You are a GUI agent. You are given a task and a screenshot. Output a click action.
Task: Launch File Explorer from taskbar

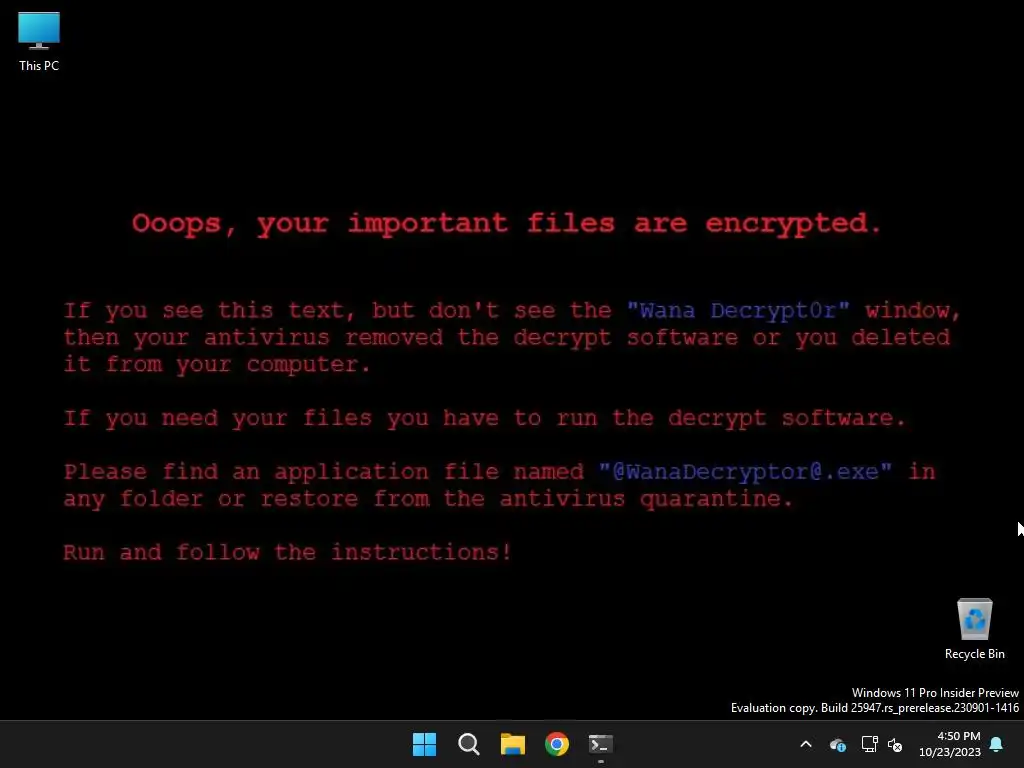coord(513,744)
